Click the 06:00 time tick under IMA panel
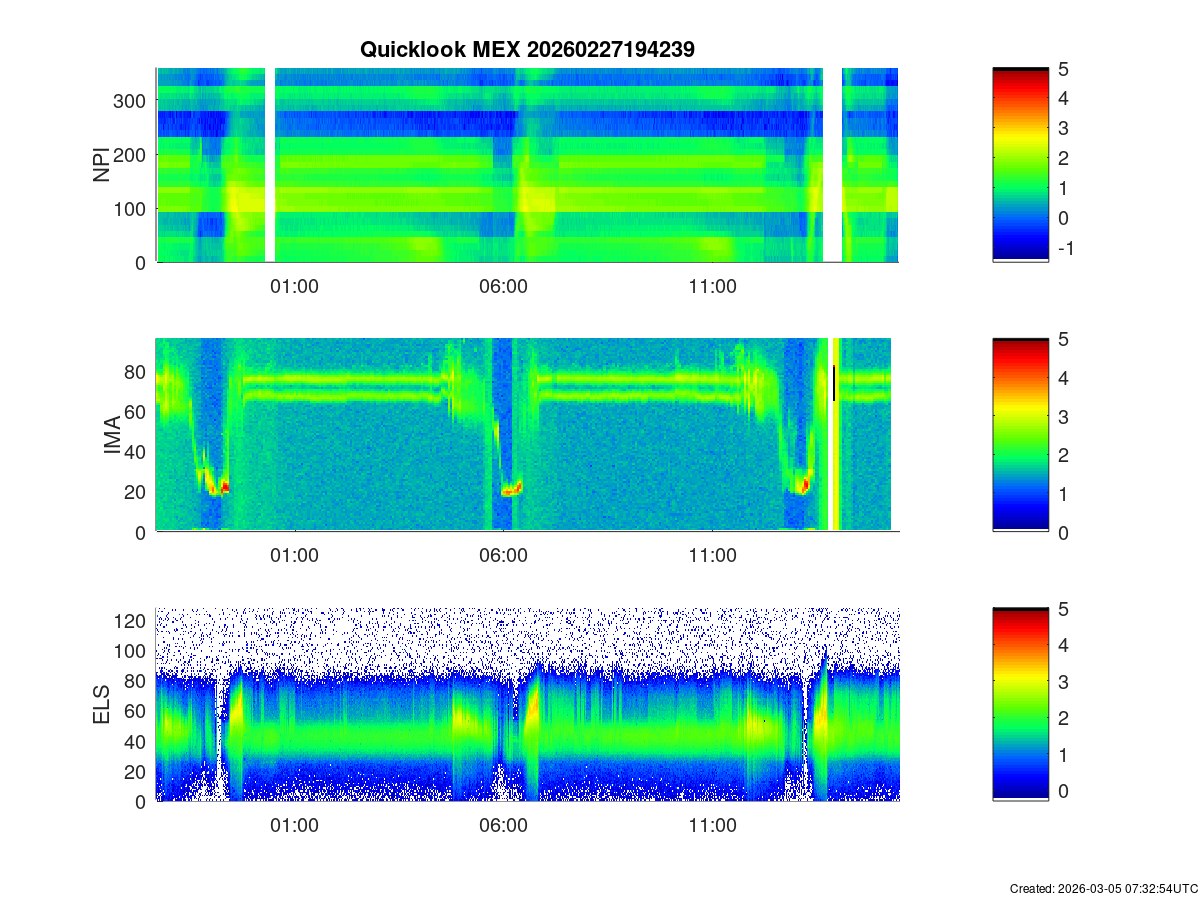Viewport: 1200px width, 900px height. pyautogui.click(x=503, y=556)
